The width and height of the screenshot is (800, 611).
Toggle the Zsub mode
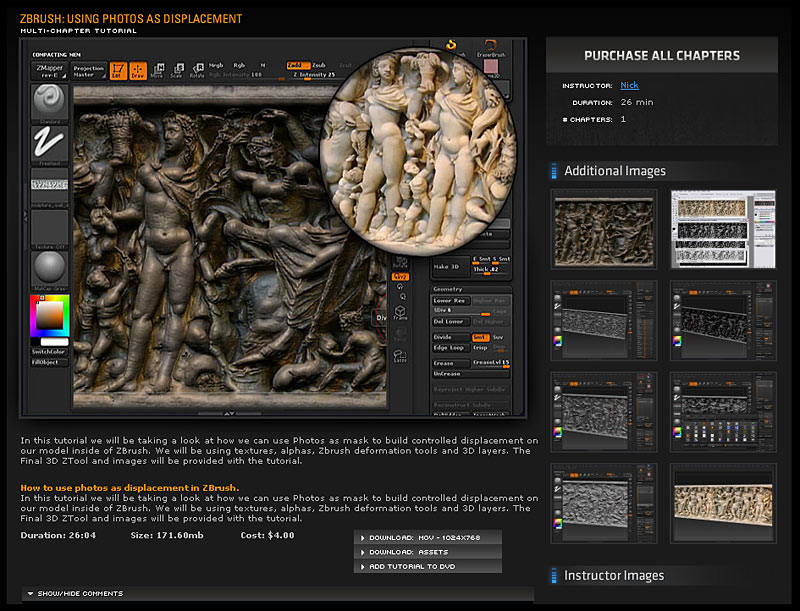[319, 65]
